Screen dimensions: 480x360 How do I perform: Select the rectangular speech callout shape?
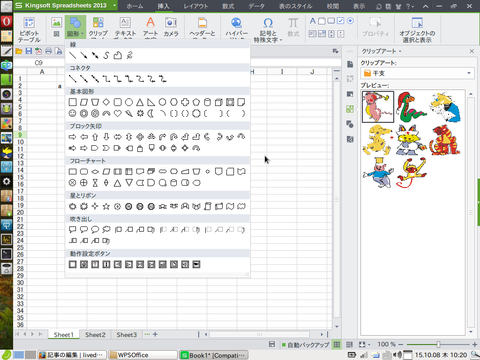point(72,229)
